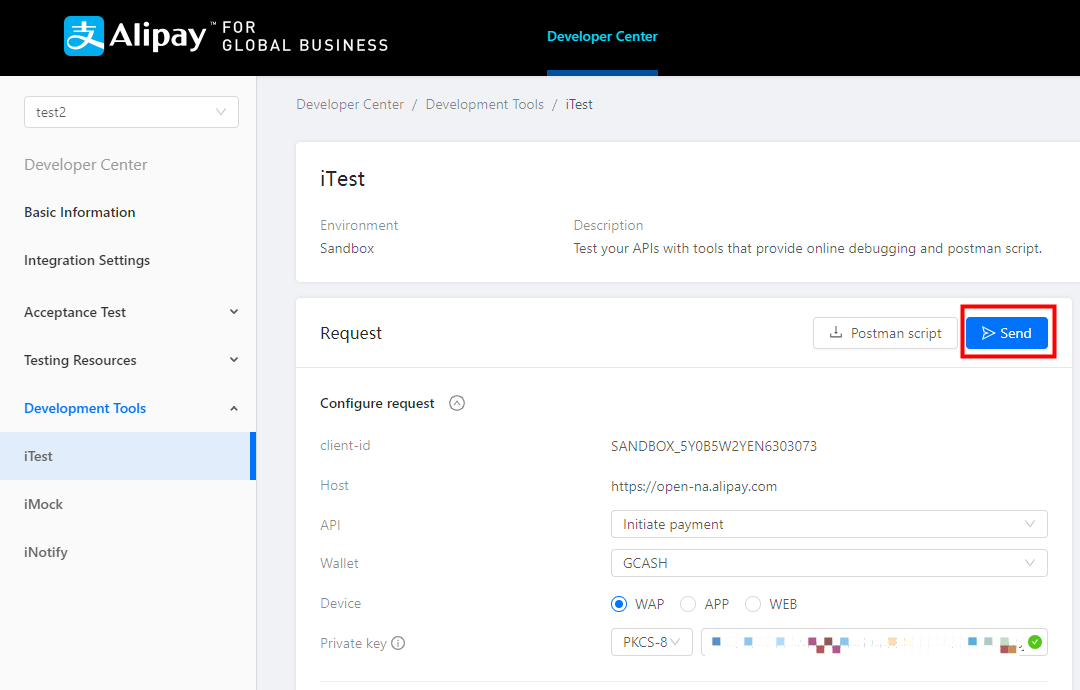Open the test2 project dropdown
This screenshot has height=690, width=1080.
click(x=131, y=112)
